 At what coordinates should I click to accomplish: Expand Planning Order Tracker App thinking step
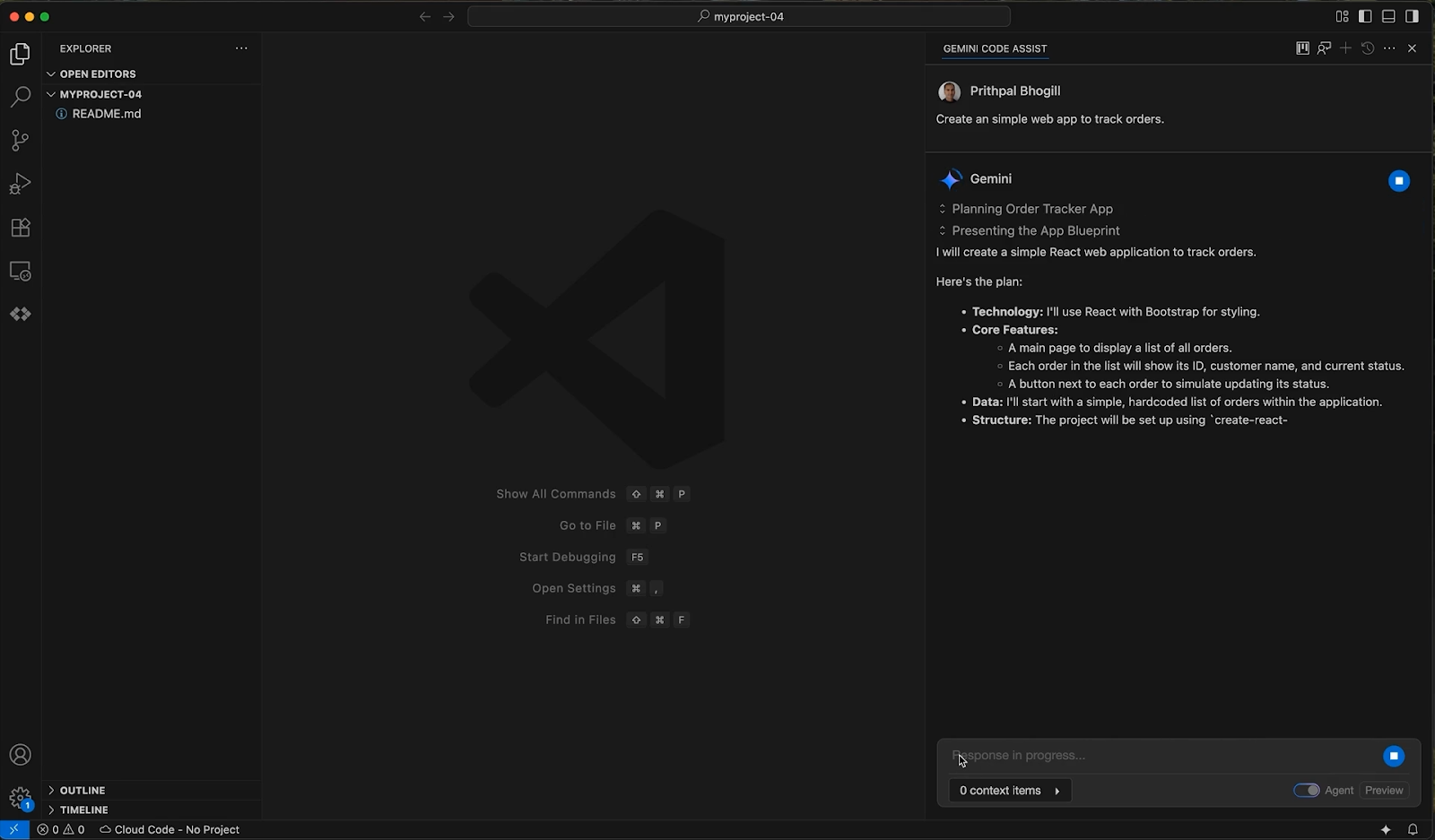[1025, 209]
